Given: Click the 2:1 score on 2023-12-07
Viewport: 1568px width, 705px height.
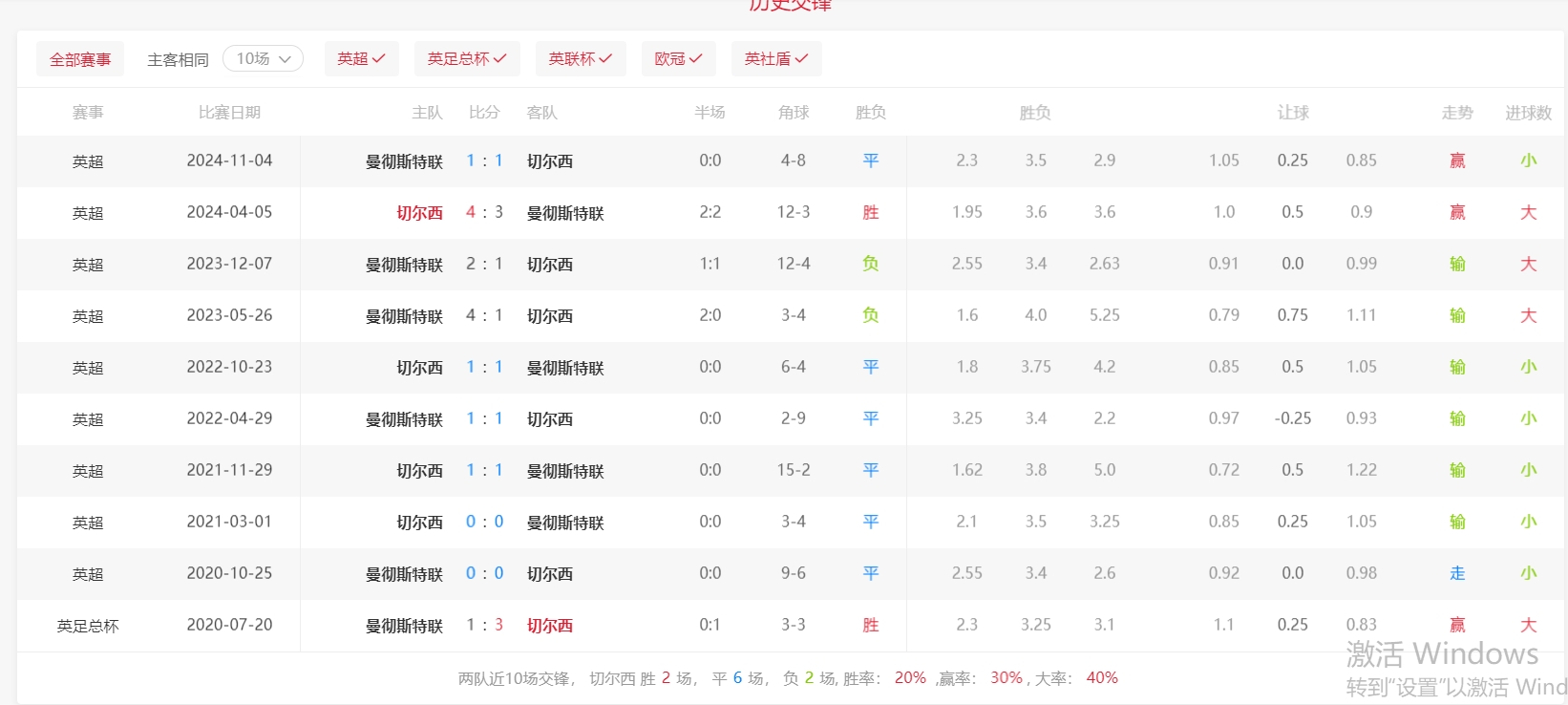Looking at the screenshot, I should click(484, 264).
